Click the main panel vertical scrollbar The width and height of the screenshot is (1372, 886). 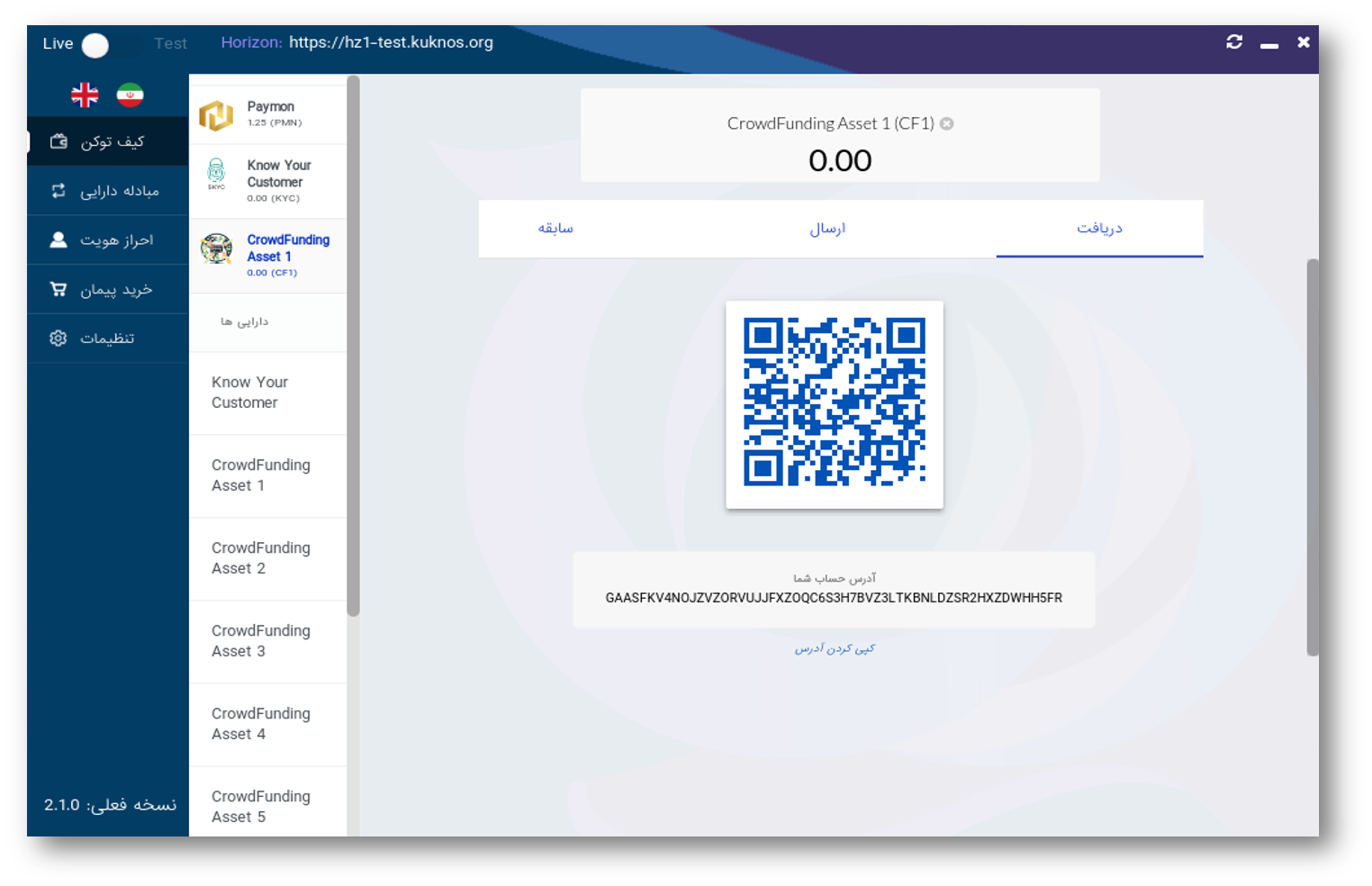pos(1313,457)
